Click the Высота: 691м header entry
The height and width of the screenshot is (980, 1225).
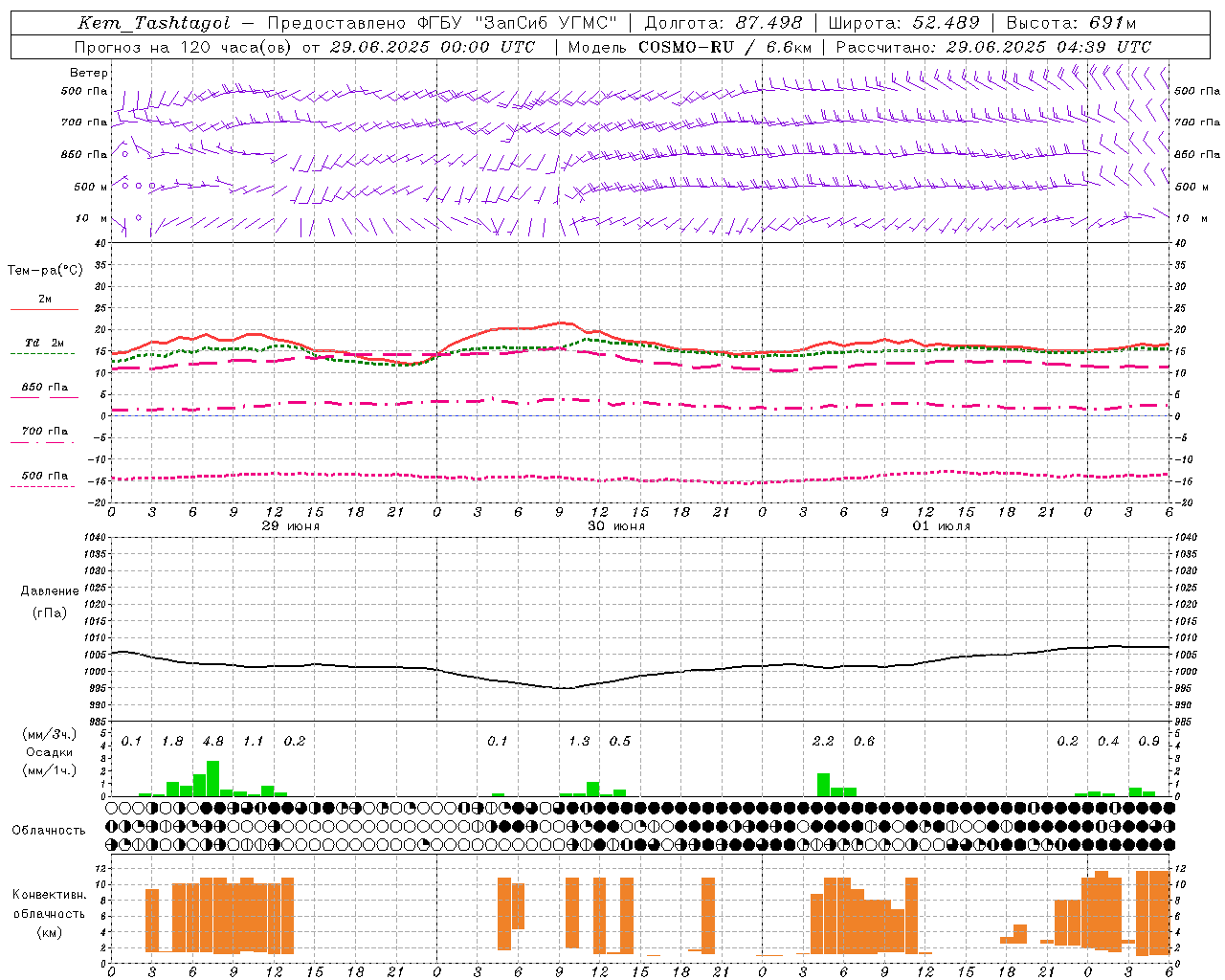1071,23
